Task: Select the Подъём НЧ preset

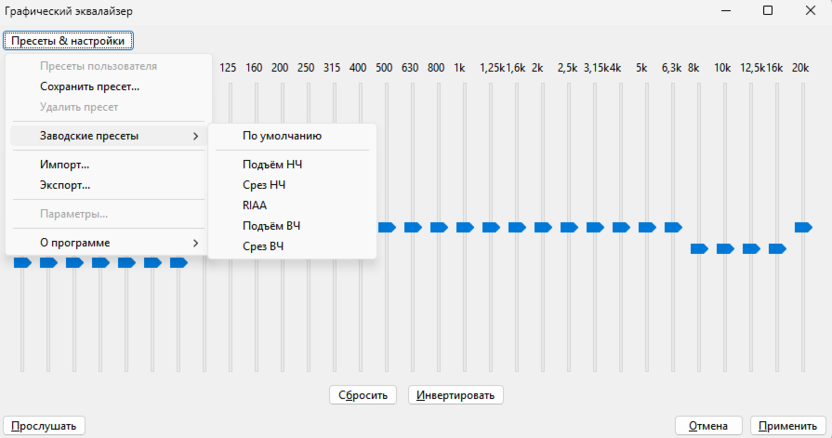Action: tap(271, 165)
